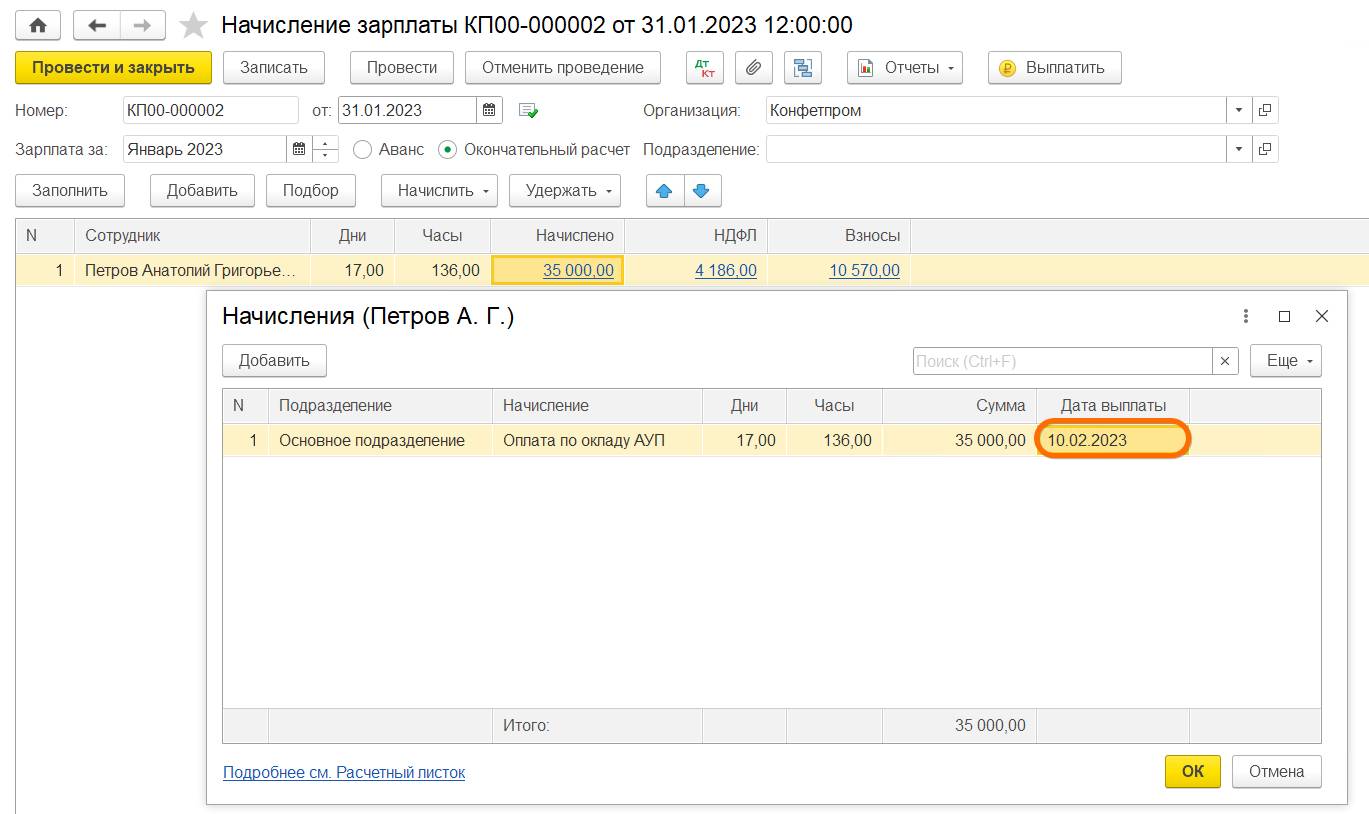Expand the Подразделение dropdown arrow
The image size is (1369, 814).
(x=1239, y=149)
